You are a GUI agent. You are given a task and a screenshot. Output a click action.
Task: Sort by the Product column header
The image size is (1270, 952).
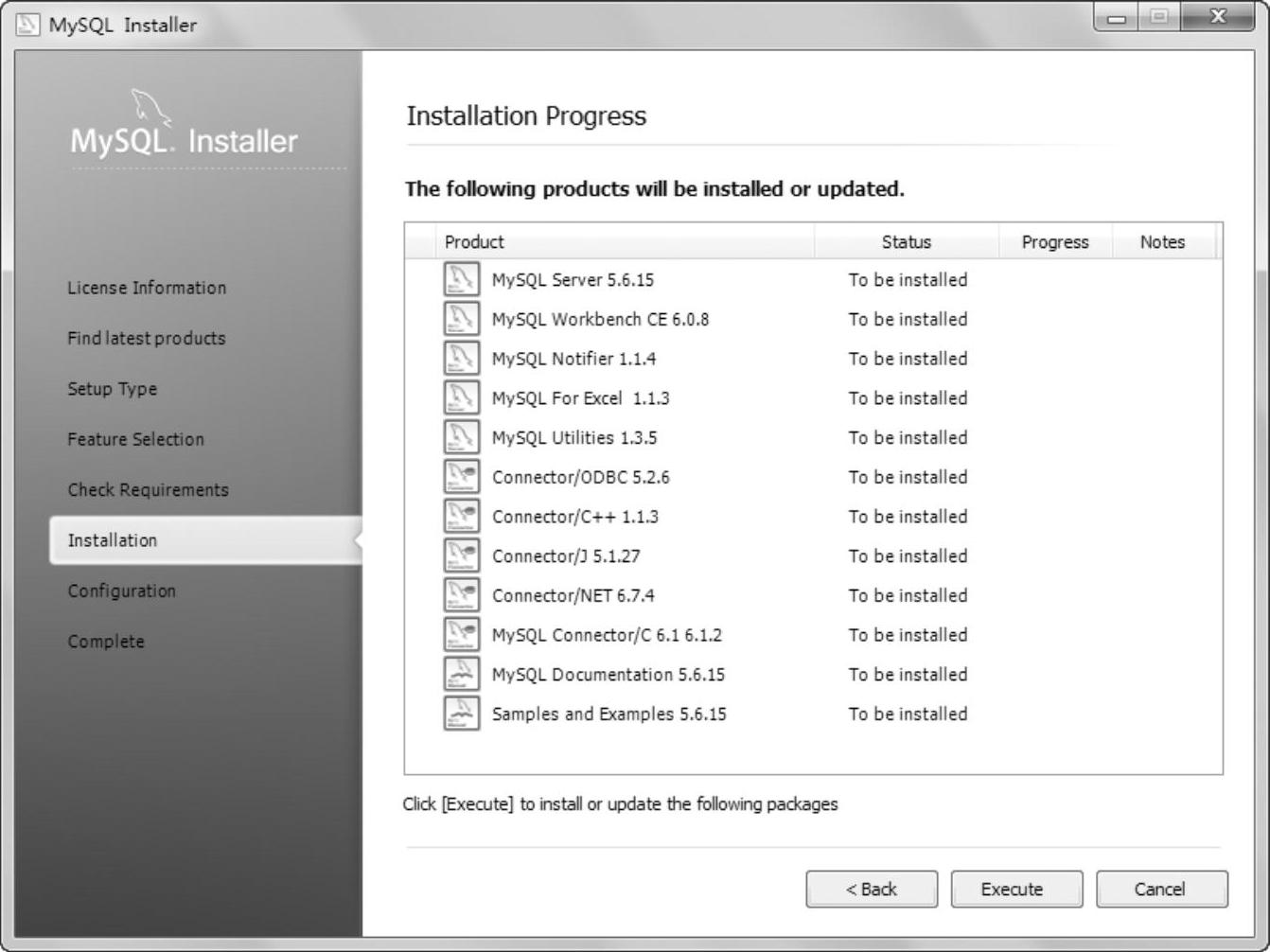coord(625,242)
